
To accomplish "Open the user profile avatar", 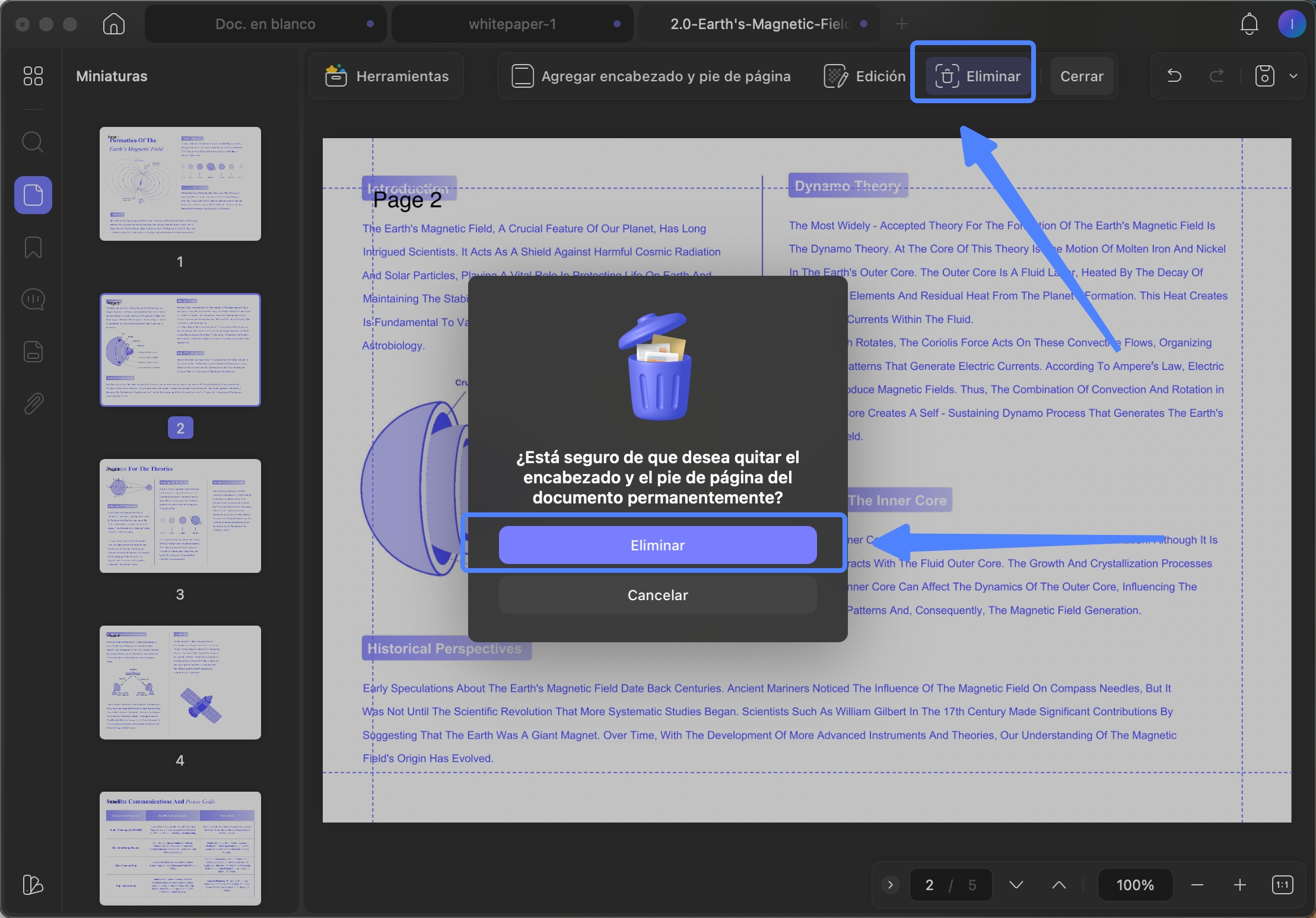I will point(1291,24).
